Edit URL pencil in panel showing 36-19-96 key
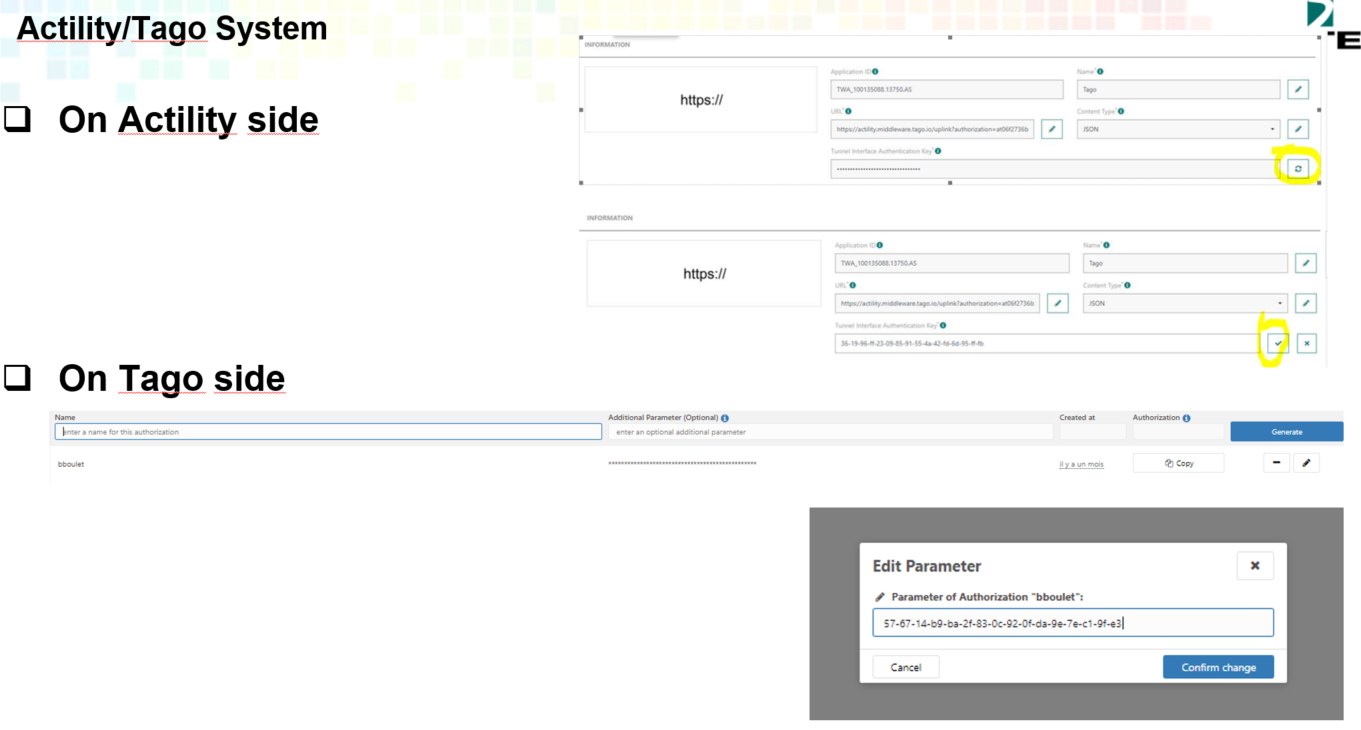 (x=1058, y=303)
